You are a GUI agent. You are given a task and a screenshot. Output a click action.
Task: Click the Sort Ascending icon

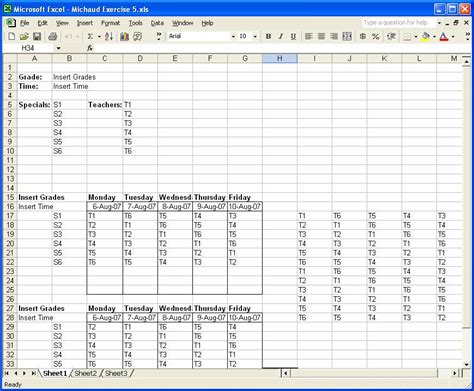[109, 36]
